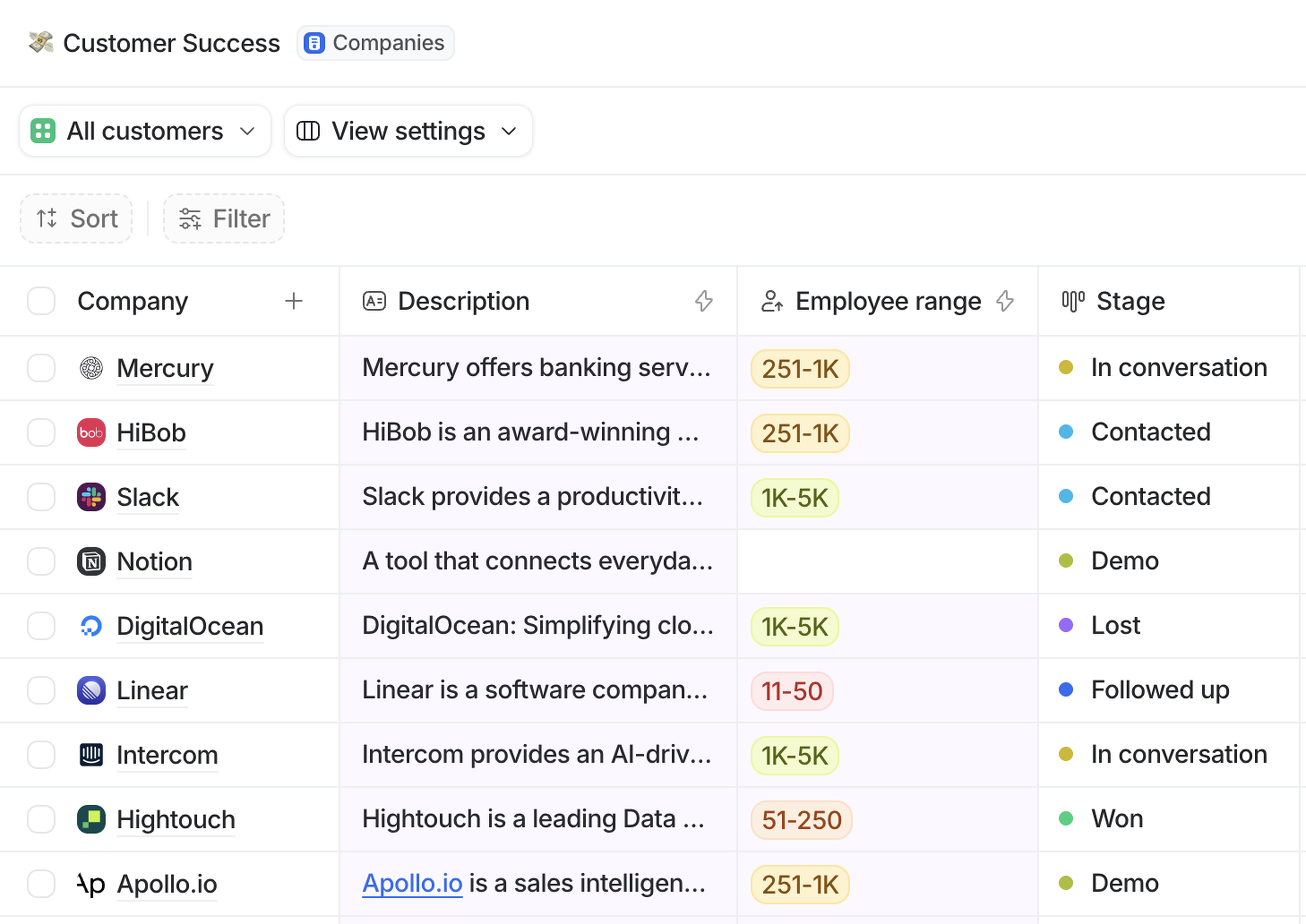The width and height of the screenshot is (1306, 924).
Task: Click the Sort button
Action: point(76,219)
